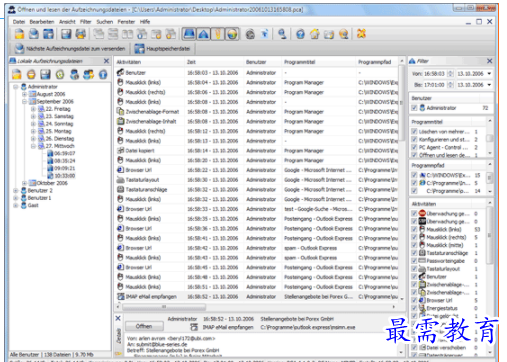
Task: Click the blue save disk toolbar icon
Action: tap(66, 34)
